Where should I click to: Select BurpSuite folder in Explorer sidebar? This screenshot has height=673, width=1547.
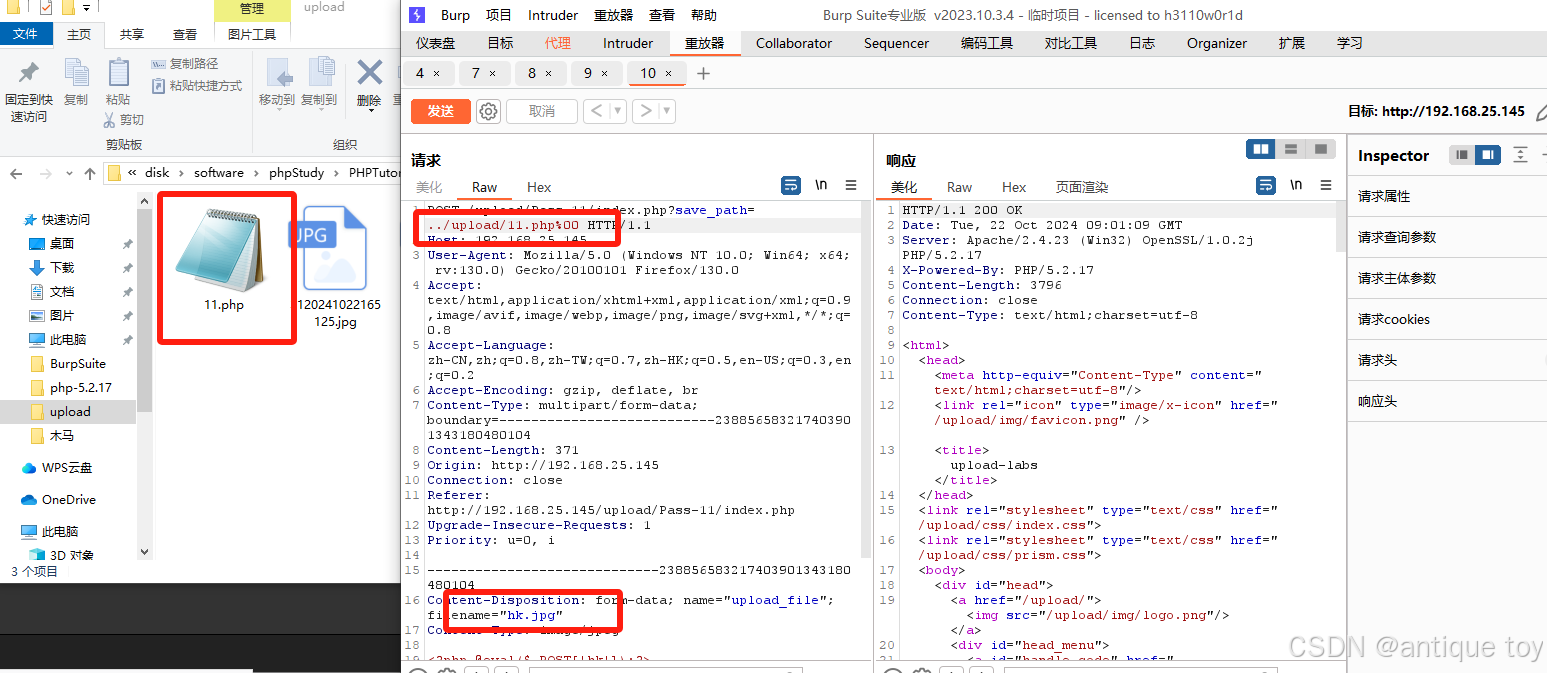[78, 364]
